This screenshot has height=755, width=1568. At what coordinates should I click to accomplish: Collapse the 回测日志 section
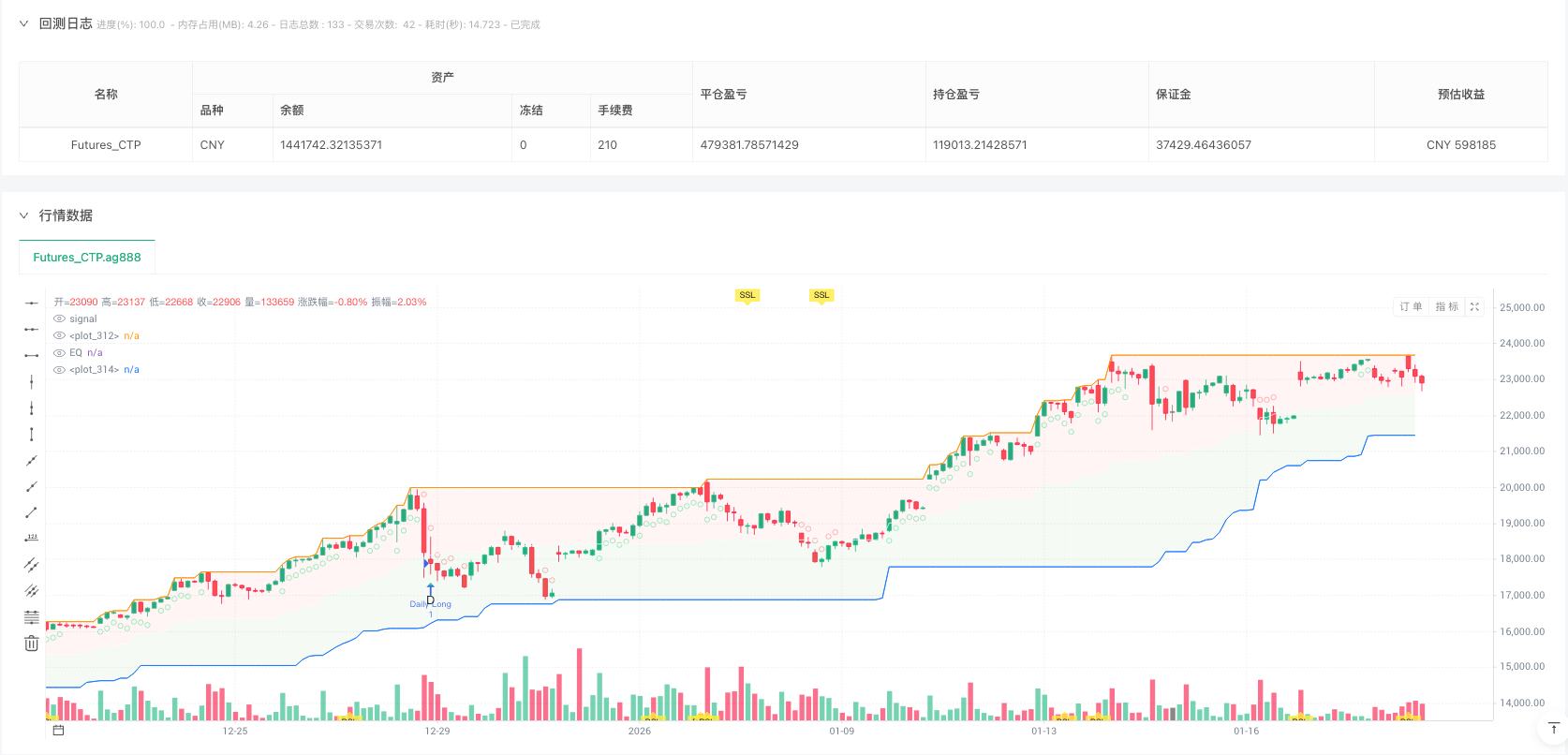point(24,24)
